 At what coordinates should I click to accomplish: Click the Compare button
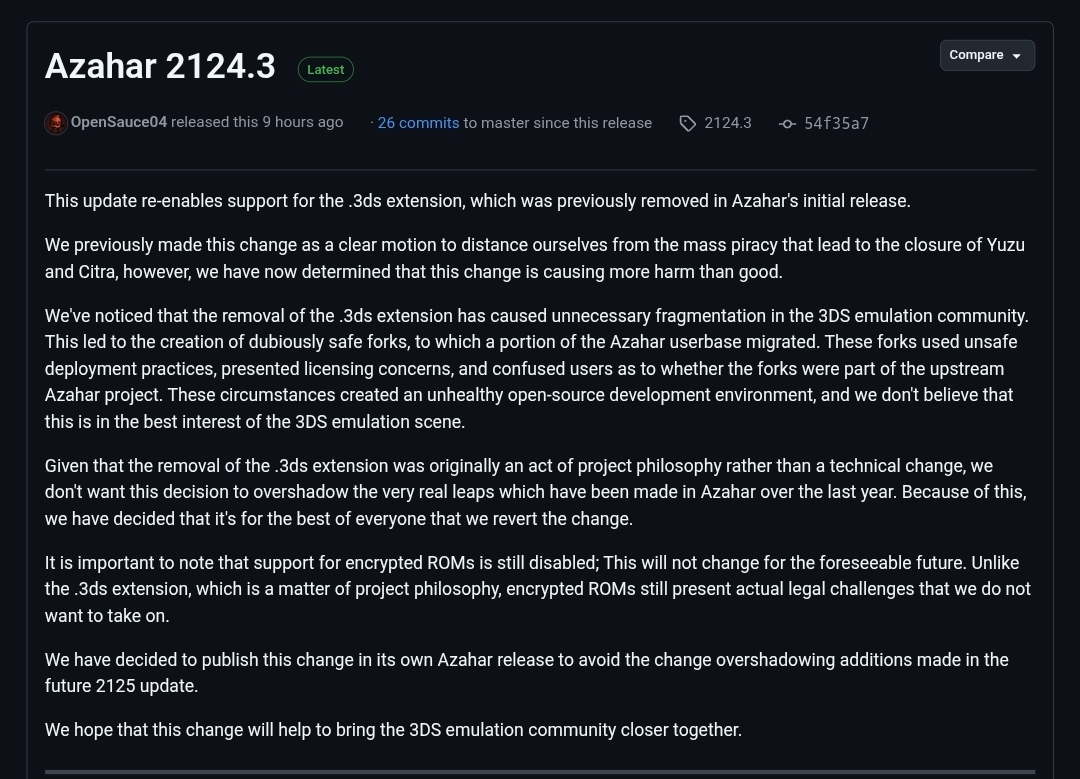(977, 55)
